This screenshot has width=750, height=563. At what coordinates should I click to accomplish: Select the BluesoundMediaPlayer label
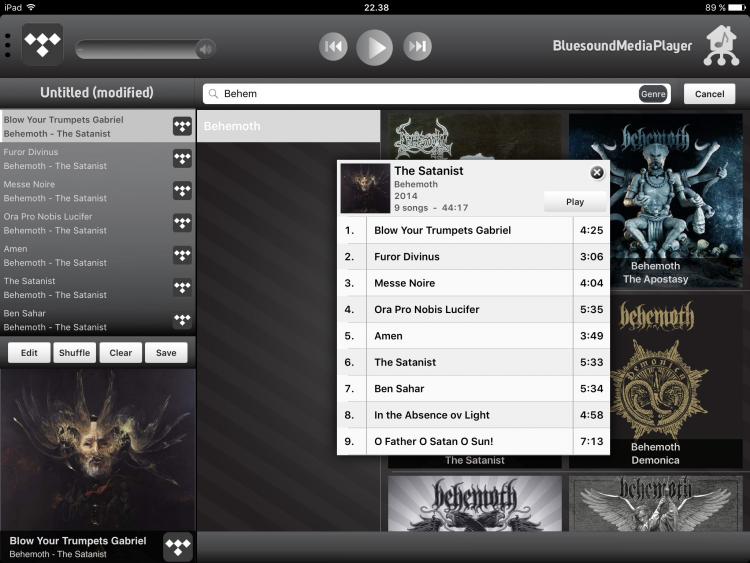(x=622, y=46)
